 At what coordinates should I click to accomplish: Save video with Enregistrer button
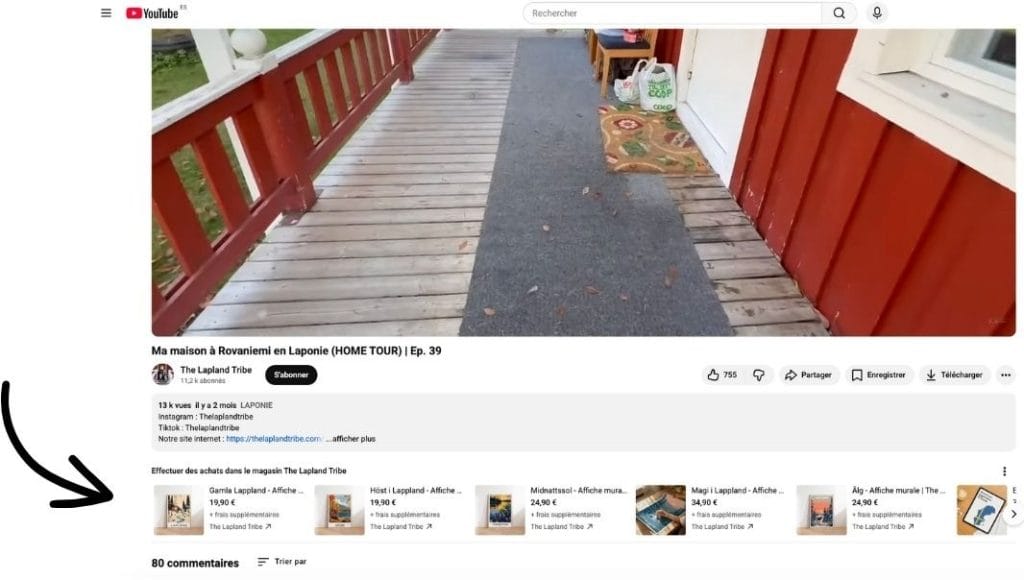[x=878, y=375]
